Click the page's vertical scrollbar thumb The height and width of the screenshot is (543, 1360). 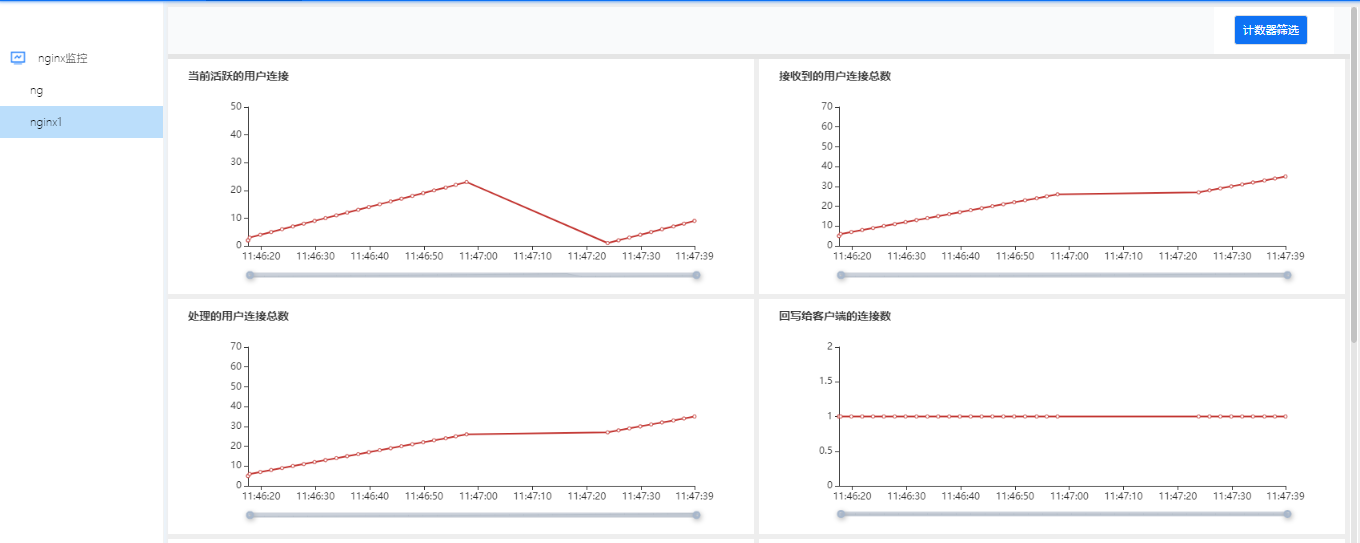pyautogui.click(x=1354, y=170)
